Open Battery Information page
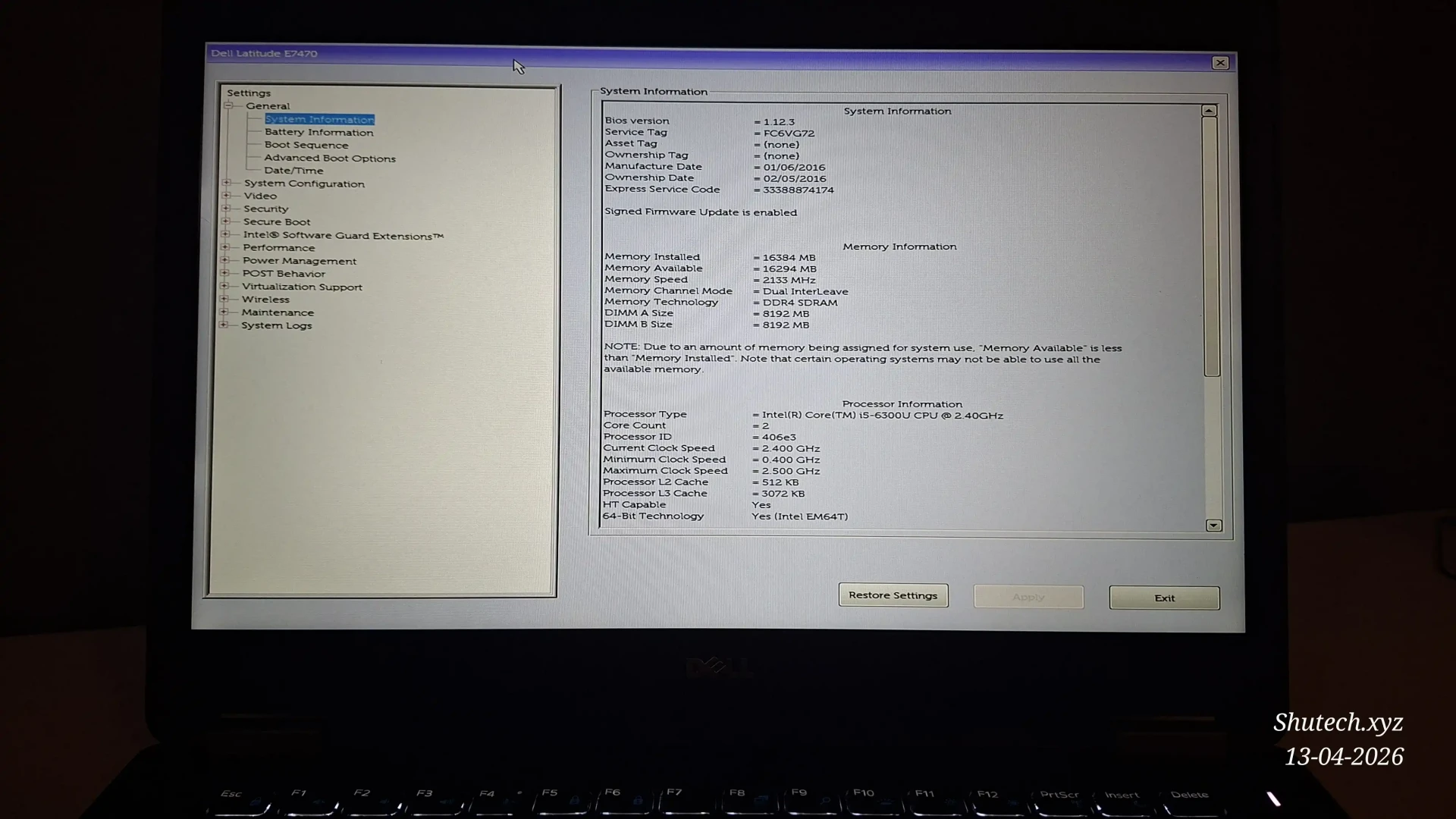The height and width of the screenshot is (819, 1456). [x=318, y=132]
